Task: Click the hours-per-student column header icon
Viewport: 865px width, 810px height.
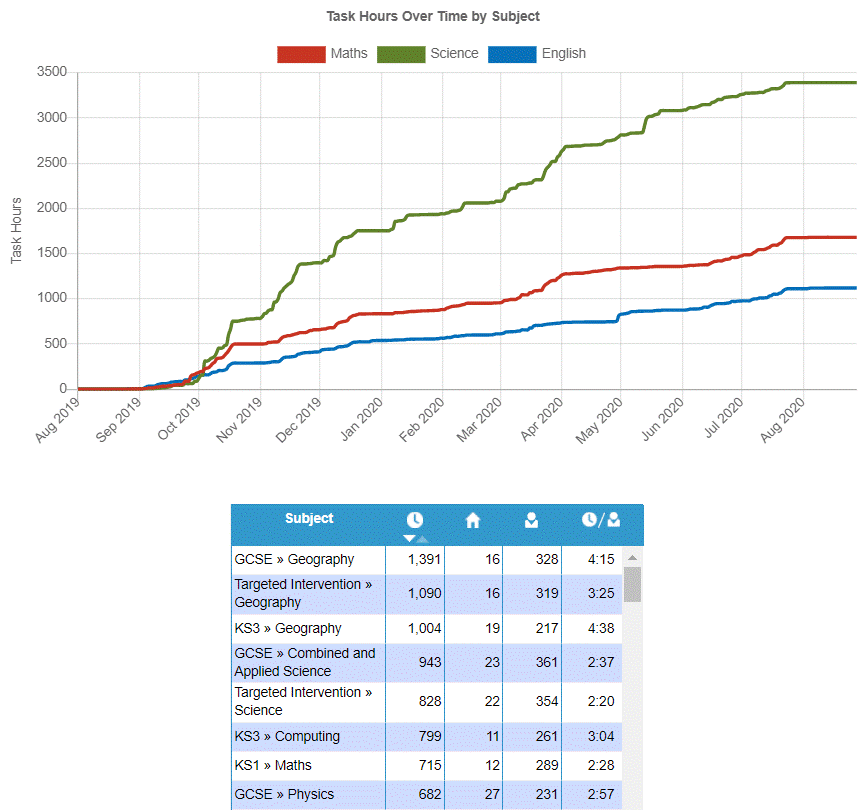Action: click(601, 519)
